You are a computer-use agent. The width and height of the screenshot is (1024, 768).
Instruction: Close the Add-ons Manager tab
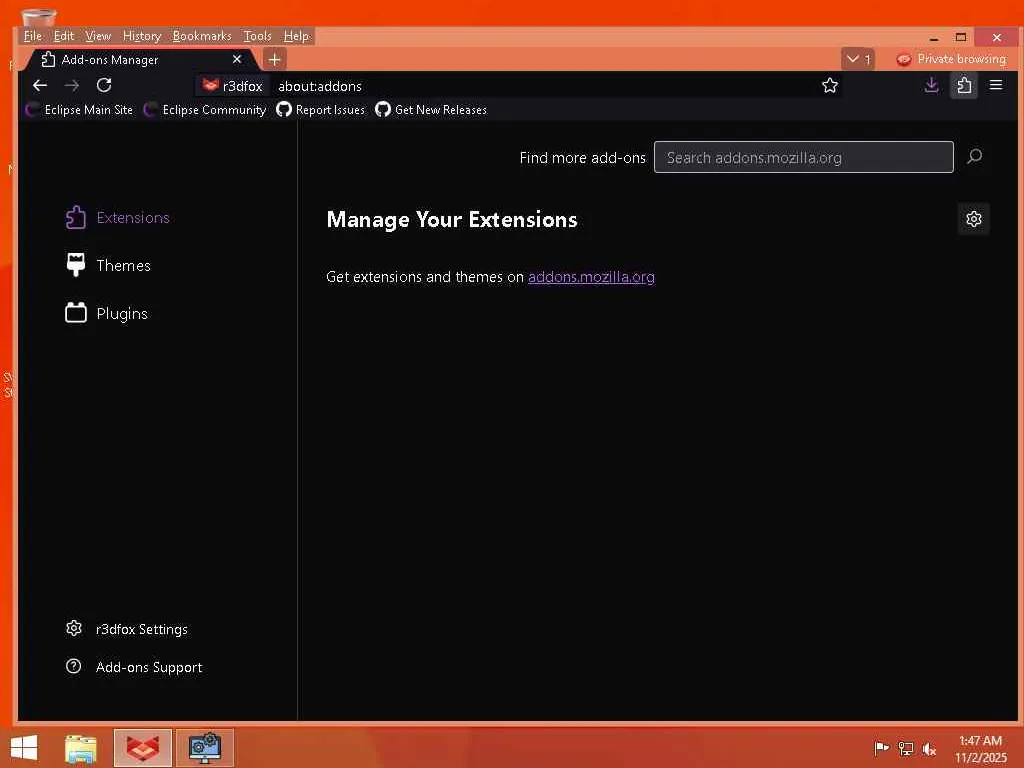[x=237, y=59]
